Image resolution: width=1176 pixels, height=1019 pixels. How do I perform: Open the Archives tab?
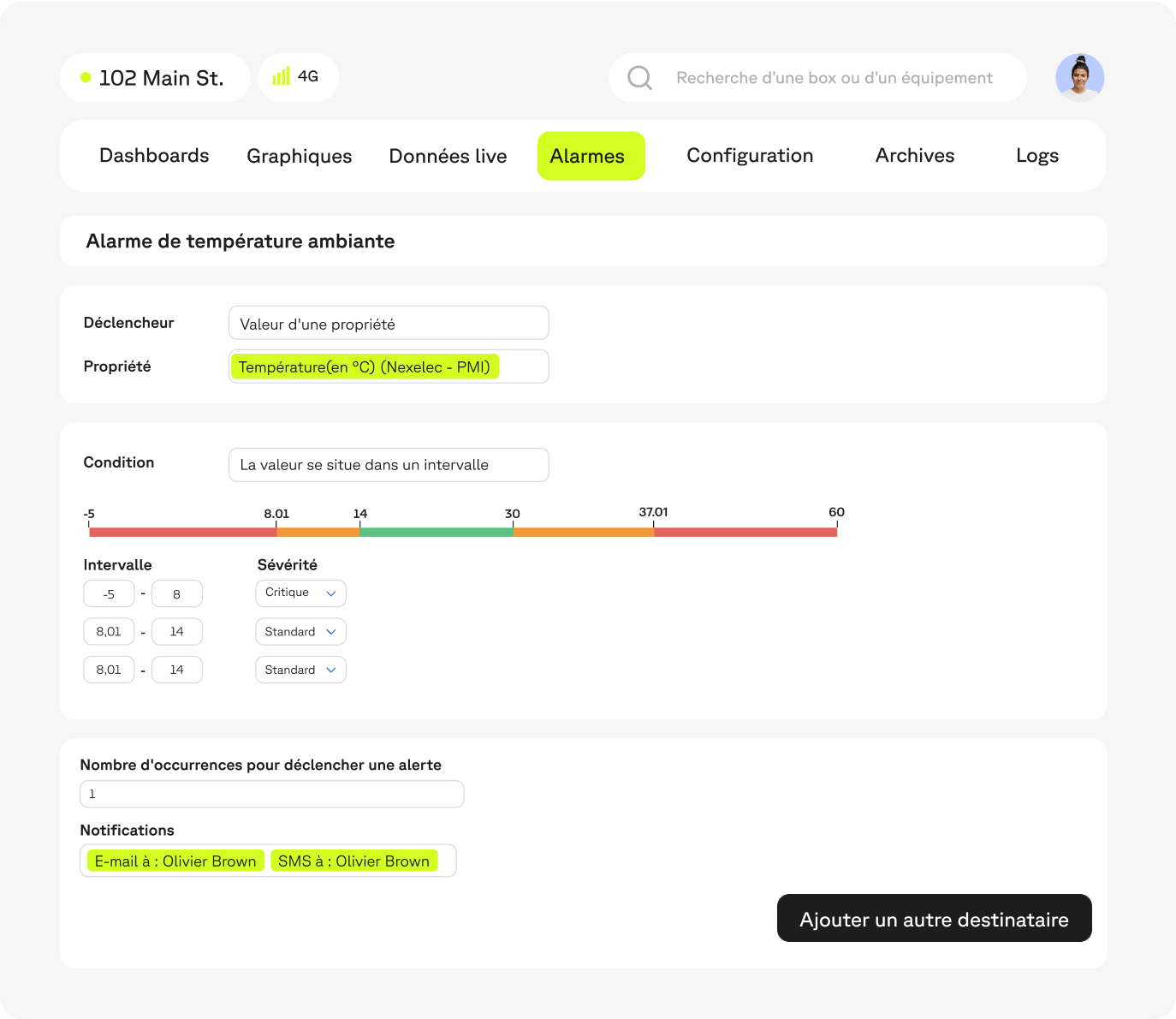914,156
